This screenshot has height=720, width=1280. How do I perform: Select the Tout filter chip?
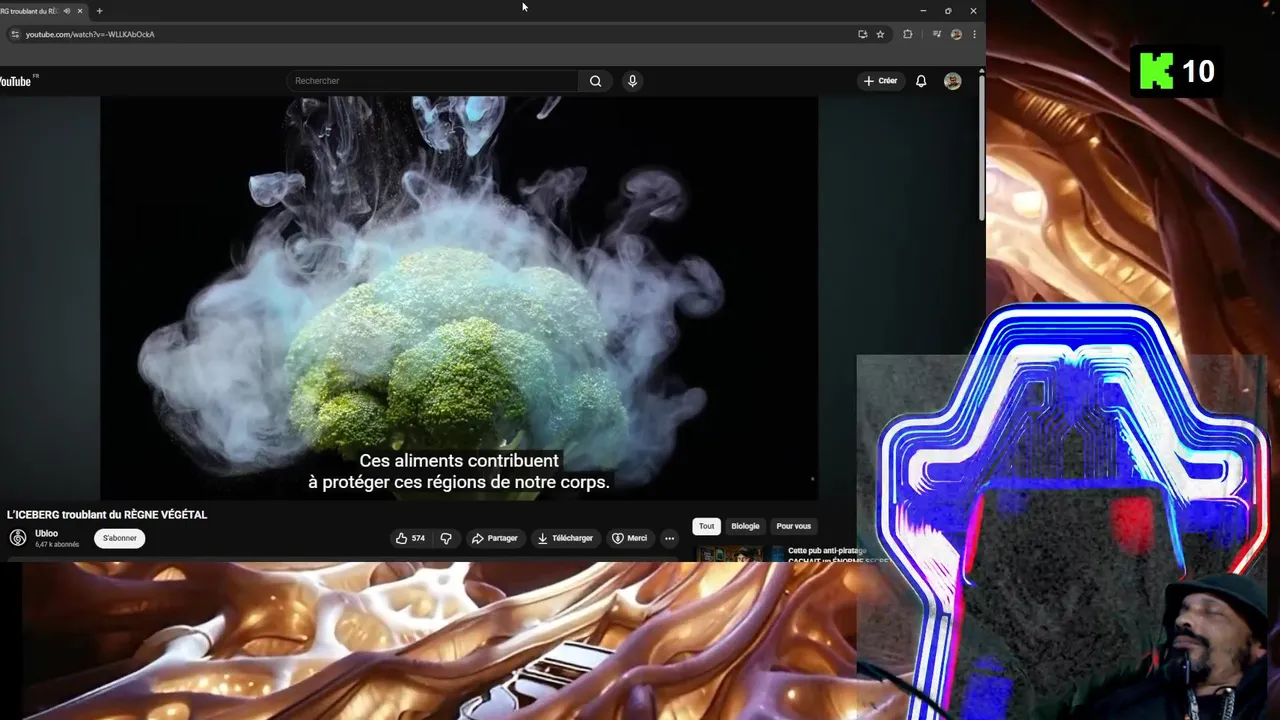coord(707,526)
